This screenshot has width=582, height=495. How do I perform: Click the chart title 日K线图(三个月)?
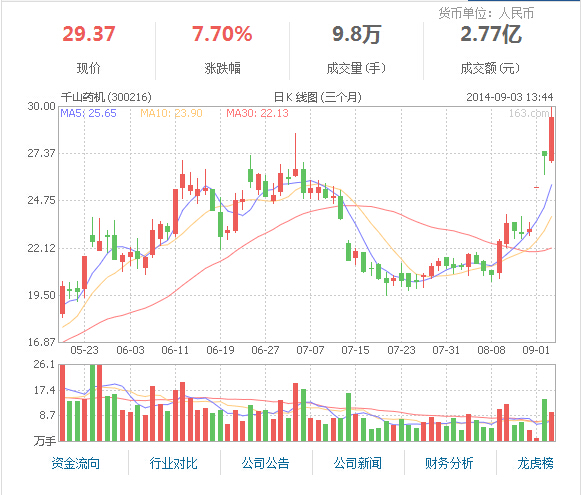(318, 97)
